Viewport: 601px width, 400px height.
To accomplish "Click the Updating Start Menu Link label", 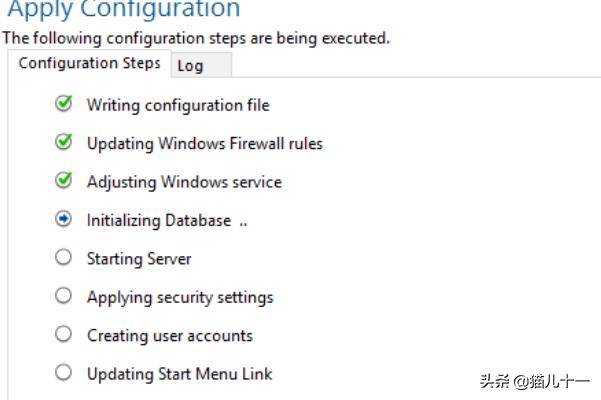I will (x=179, y=374).
